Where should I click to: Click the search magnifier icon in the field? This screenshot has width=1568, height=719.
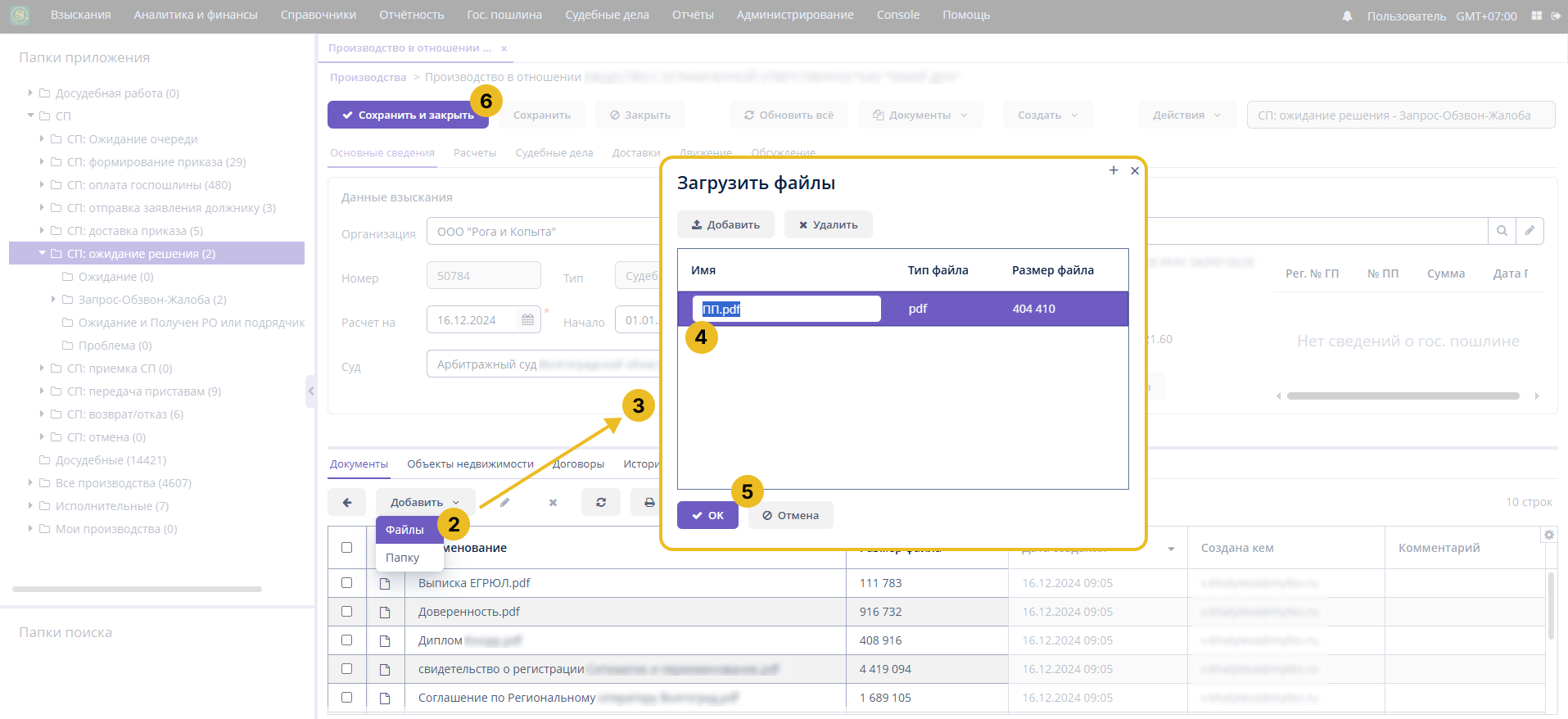click(1502, 231)
